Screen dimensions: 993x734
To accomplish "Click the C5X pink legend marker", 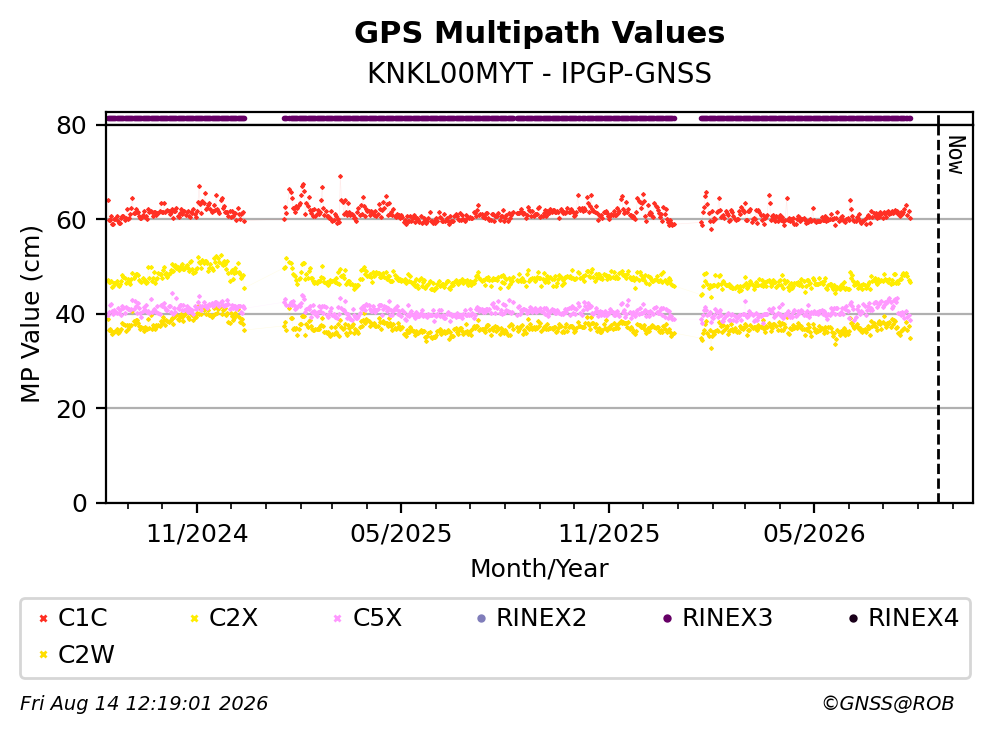I will tap(338, 618).
